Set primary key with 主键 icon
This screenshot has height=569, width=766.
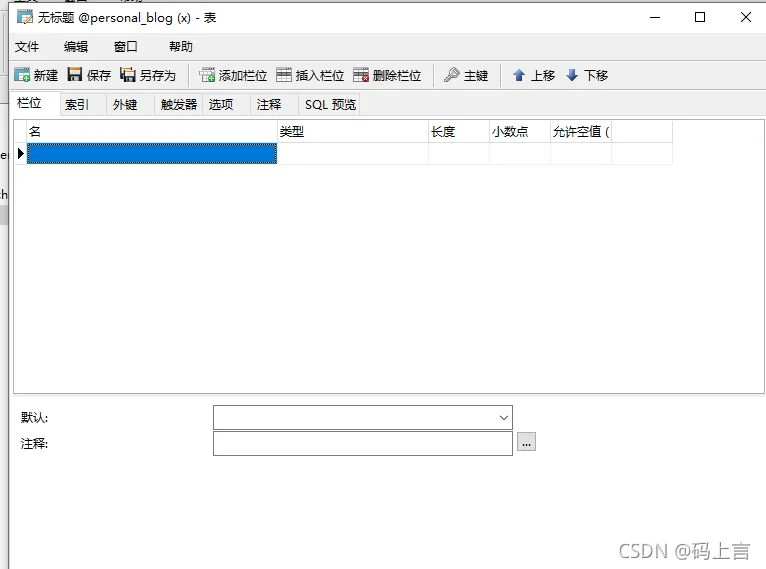tap(452, 75)
